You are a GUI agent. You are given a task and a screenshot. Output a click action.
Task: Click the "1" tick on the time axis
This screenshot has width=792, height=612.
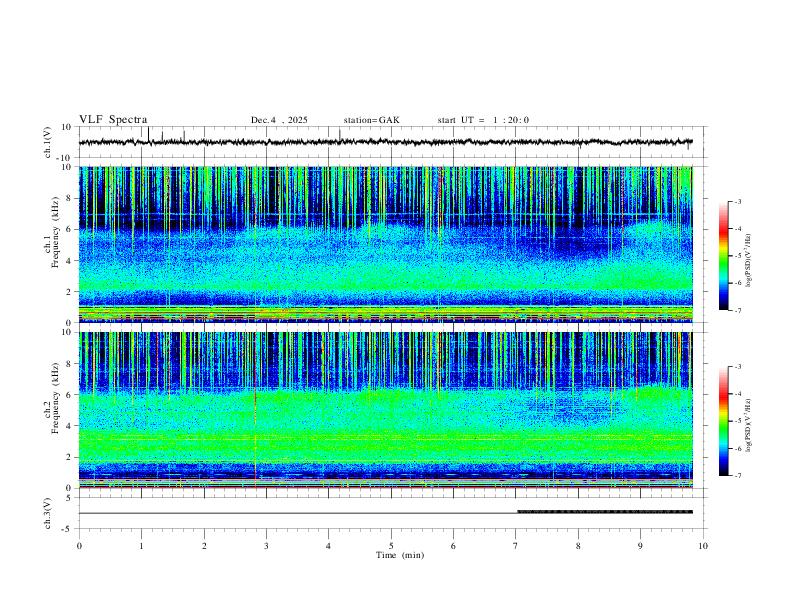(x=142, y=546)
